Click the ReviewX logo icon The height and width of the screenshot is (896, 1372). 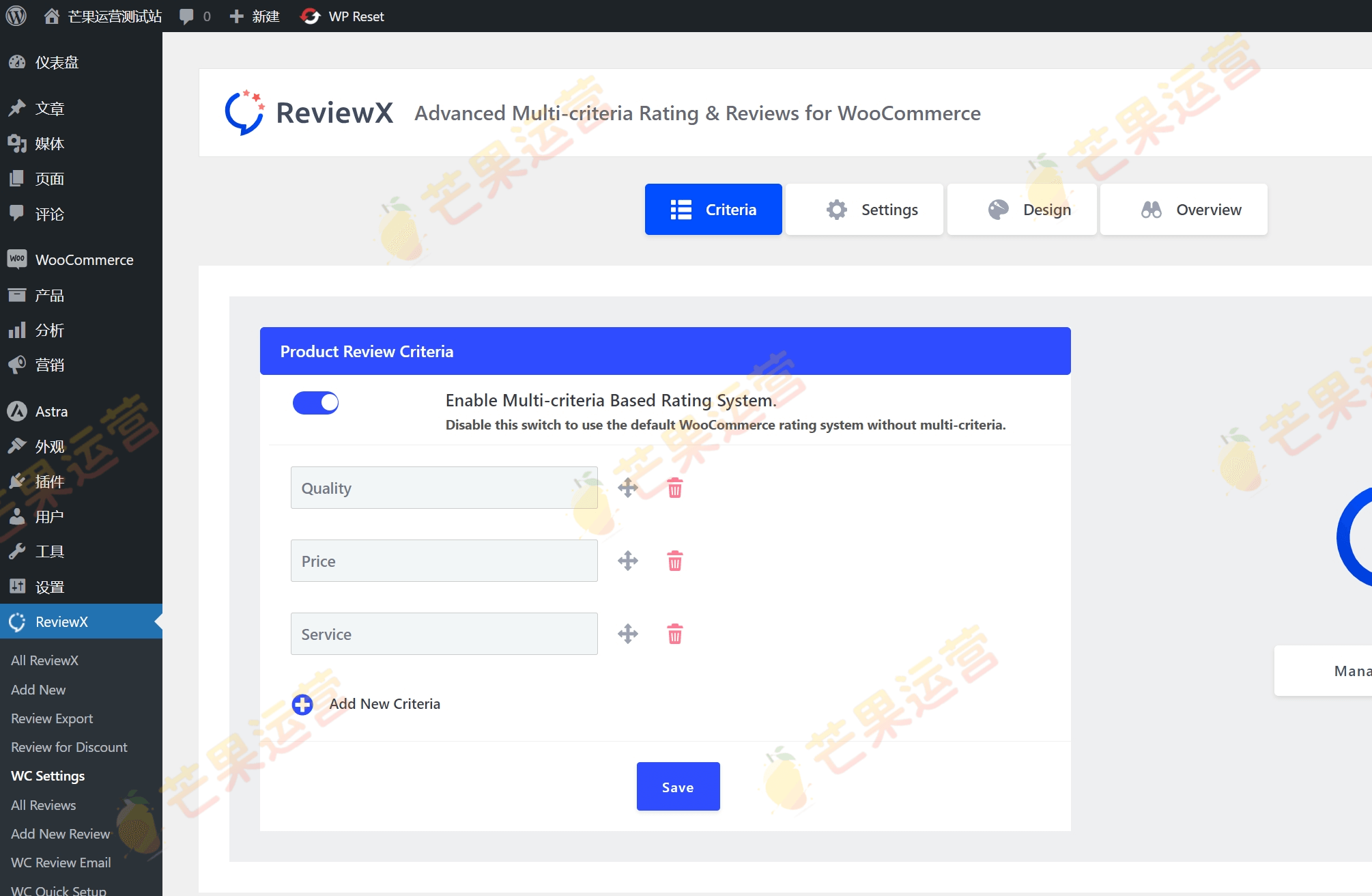[244, 112]
